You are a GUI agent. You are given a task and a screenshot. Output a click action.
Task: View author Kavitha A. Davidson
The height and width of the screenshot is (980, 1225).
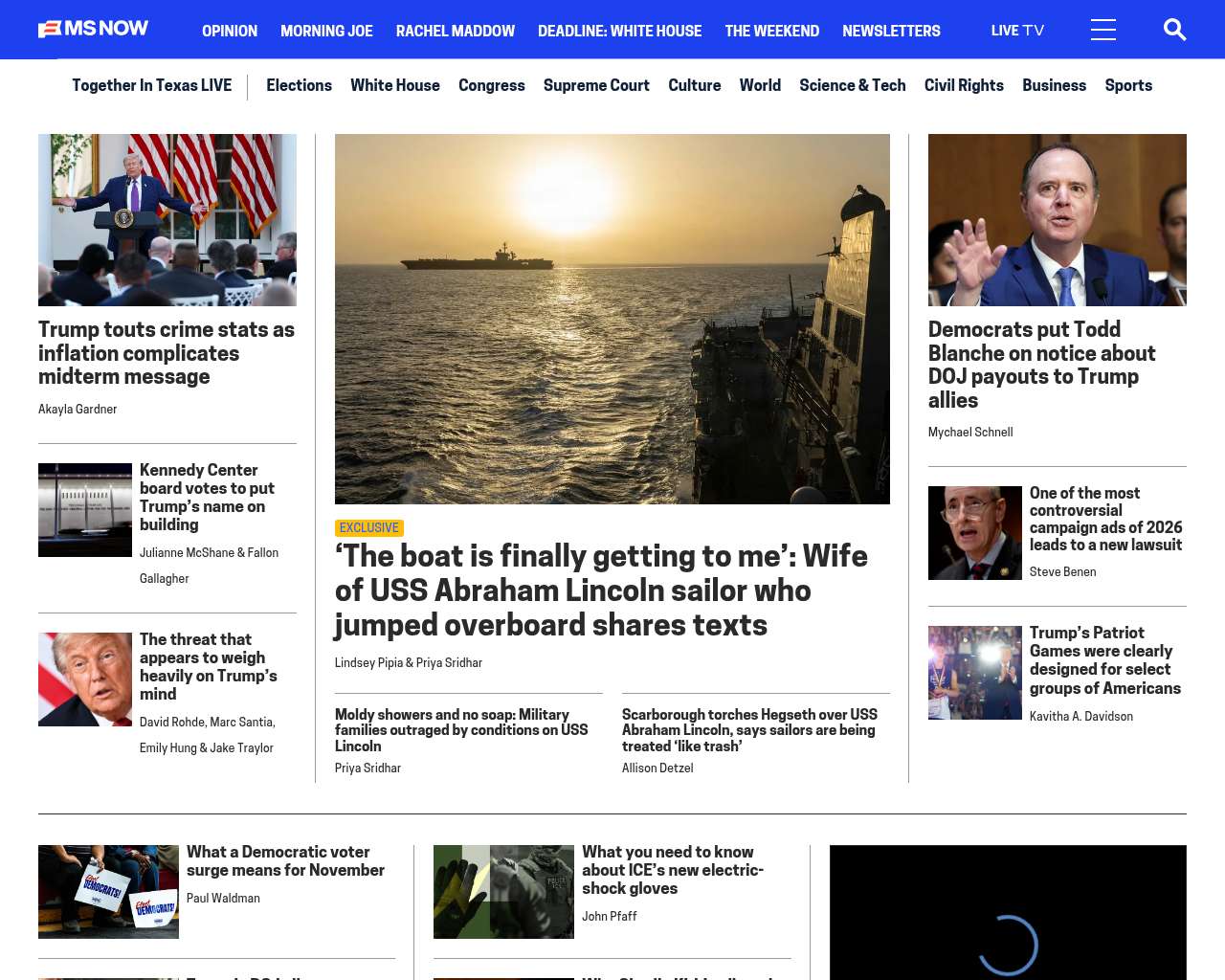tap(1081, 717)
